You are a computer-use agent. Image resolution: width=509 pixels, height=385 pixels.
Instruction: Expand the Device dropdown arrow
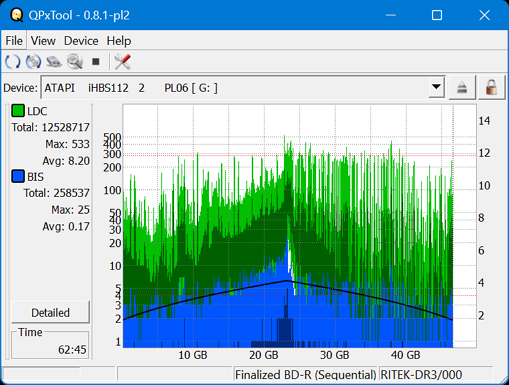tap(436, 87)
